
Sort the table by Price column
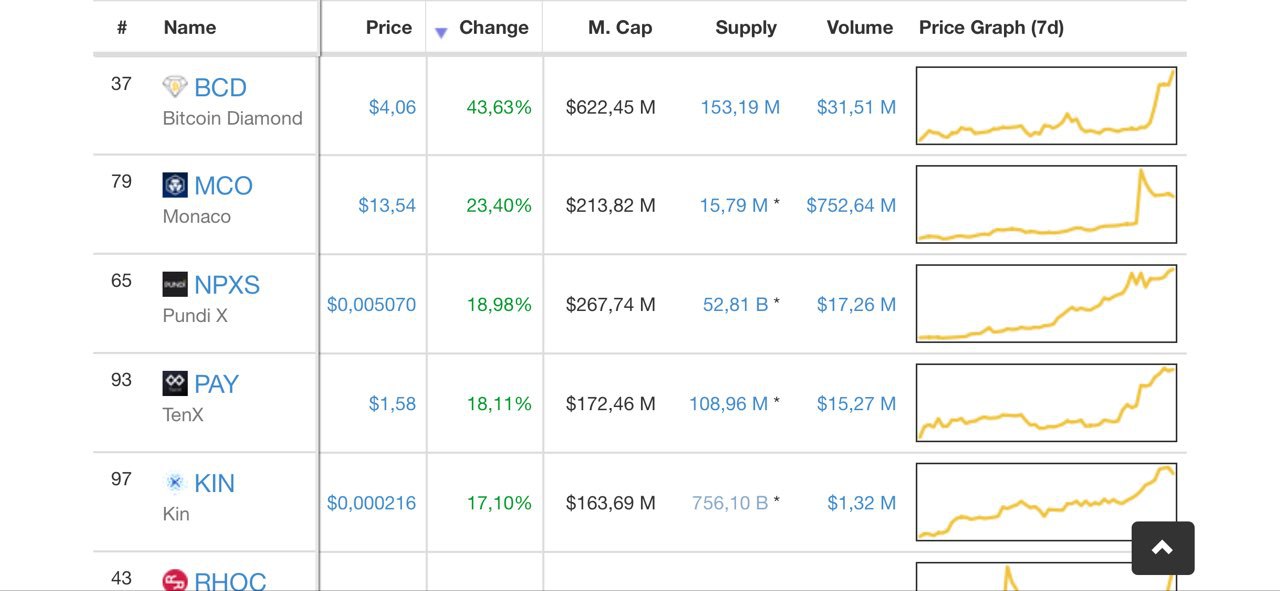[x=389, y=28]
